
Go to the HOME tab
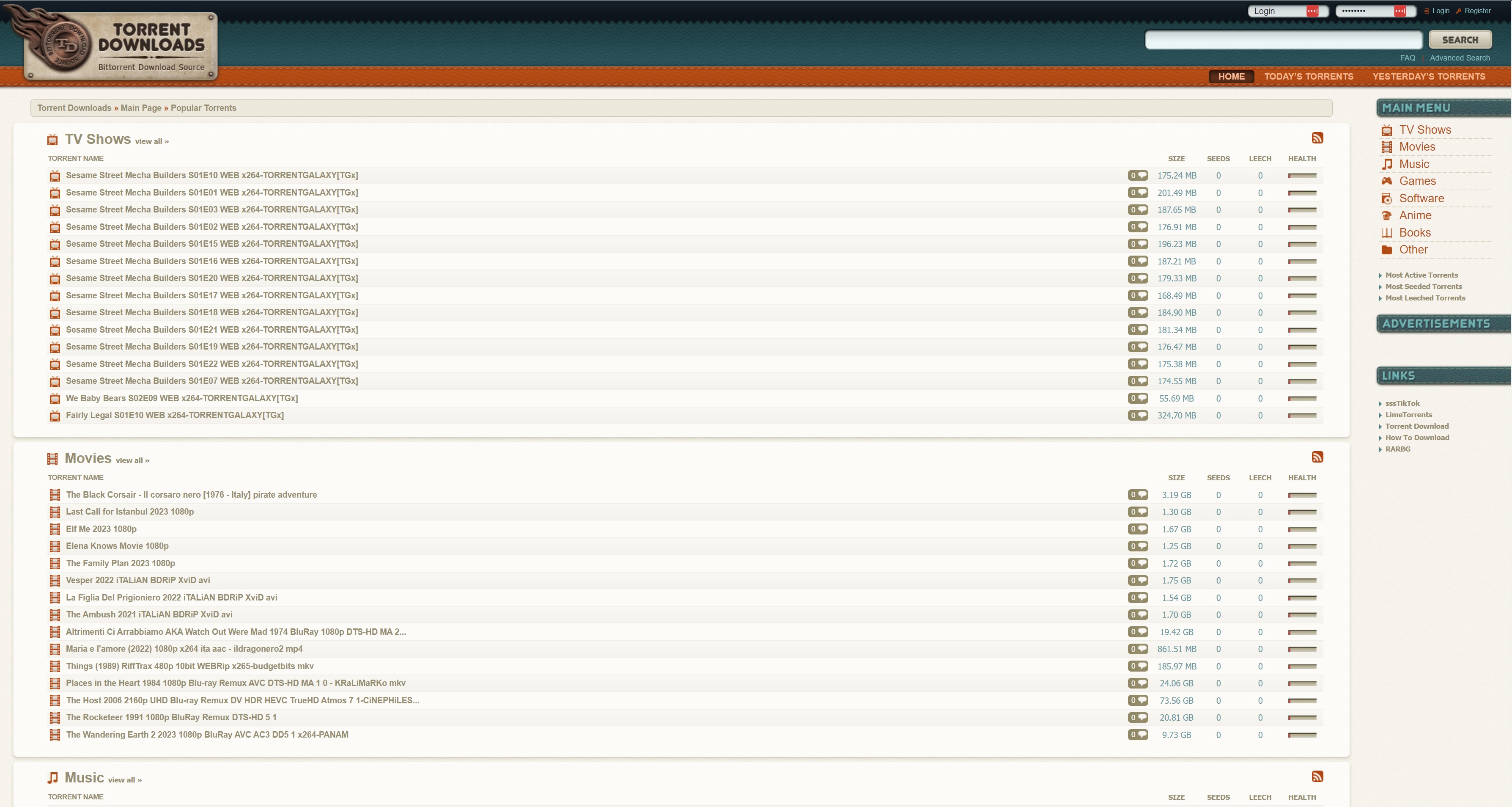1231,76
